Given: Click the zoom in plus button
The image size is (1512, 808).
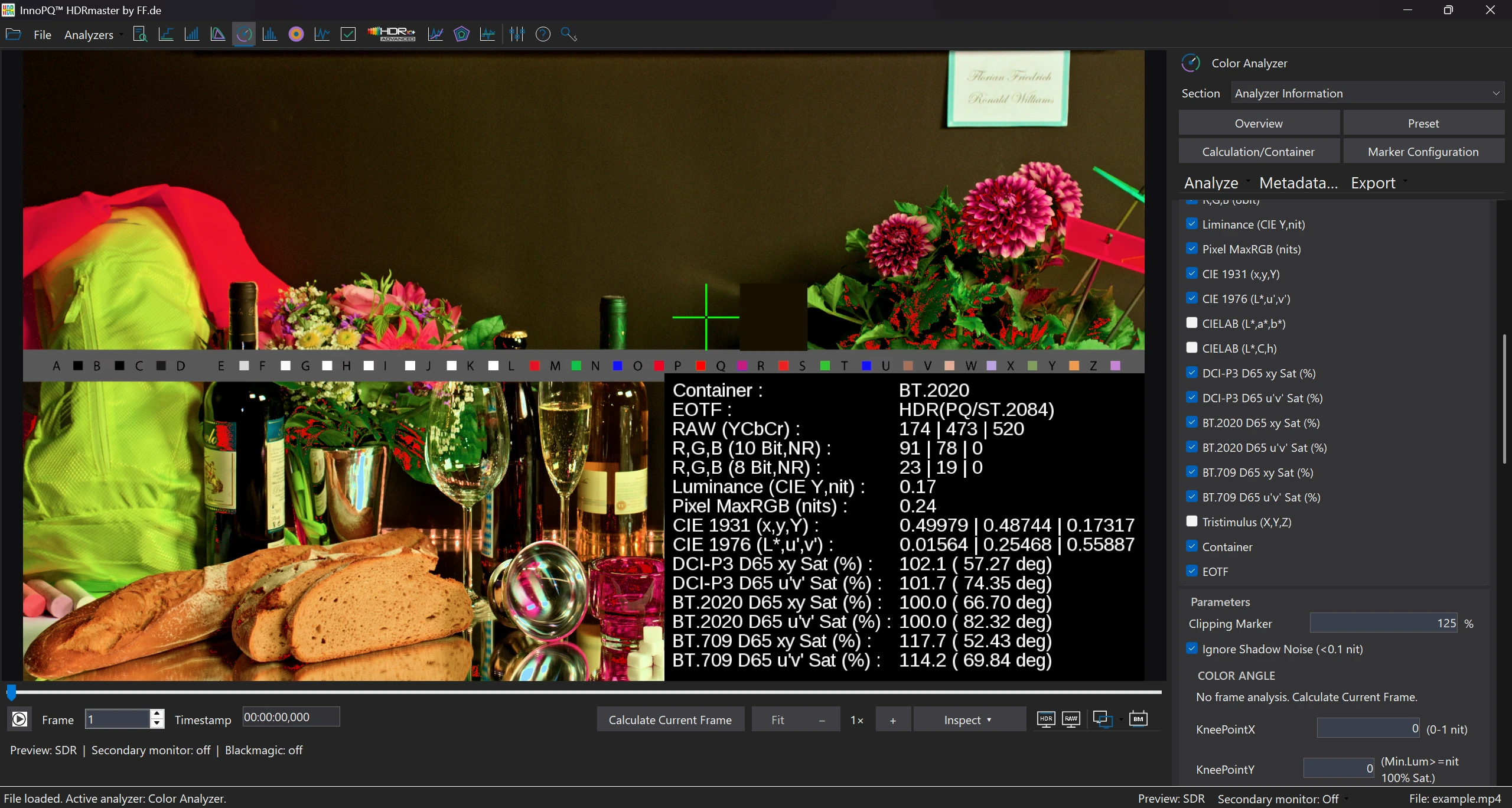Looking at the screenshot, I should coord(892,719).
